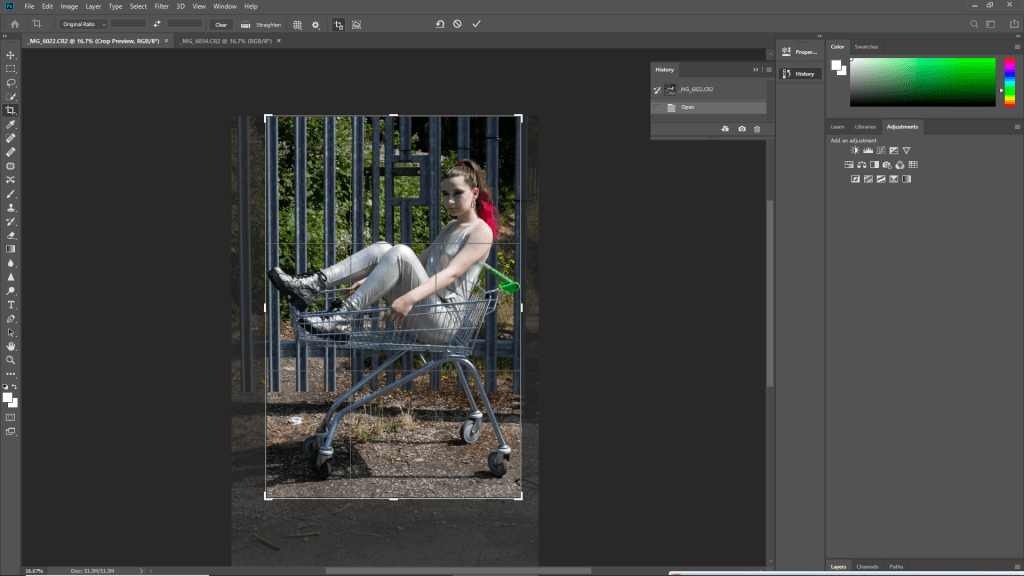Delete current state in History panel

[757, 129]
